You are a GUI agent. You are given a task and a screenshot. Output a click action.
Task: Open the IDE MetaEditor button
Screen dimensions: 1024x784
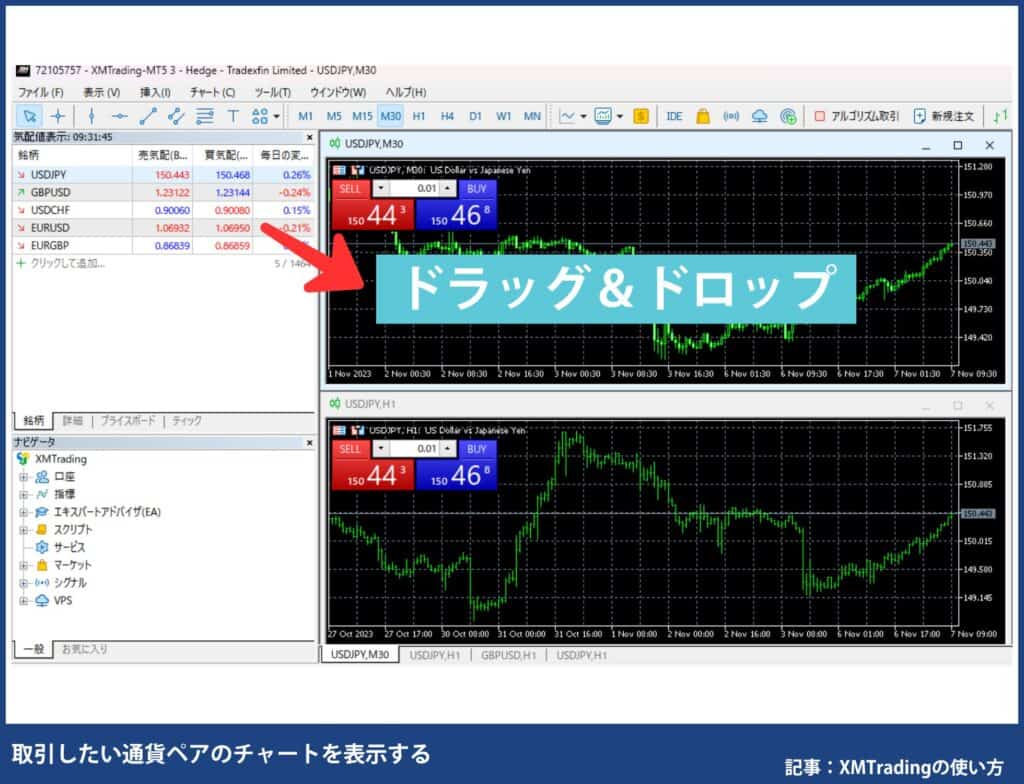[674, 116]
